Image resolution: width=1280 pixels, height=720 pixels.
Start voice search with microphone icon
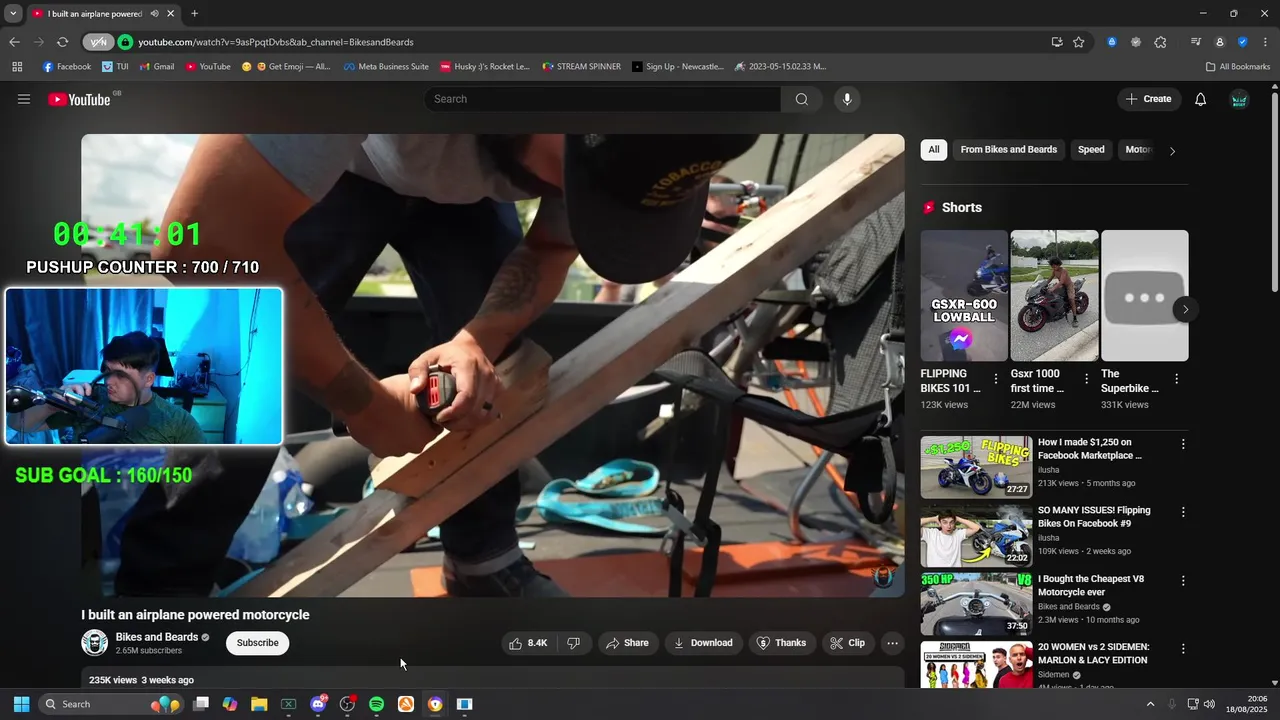click(847, 99)
